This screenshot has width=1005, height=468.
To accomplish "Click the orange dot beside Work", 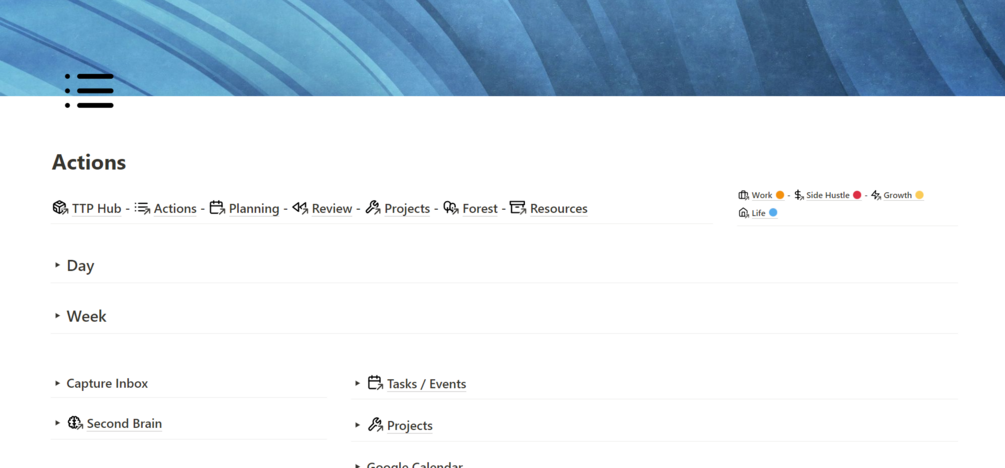I will (x=780, y=195).
